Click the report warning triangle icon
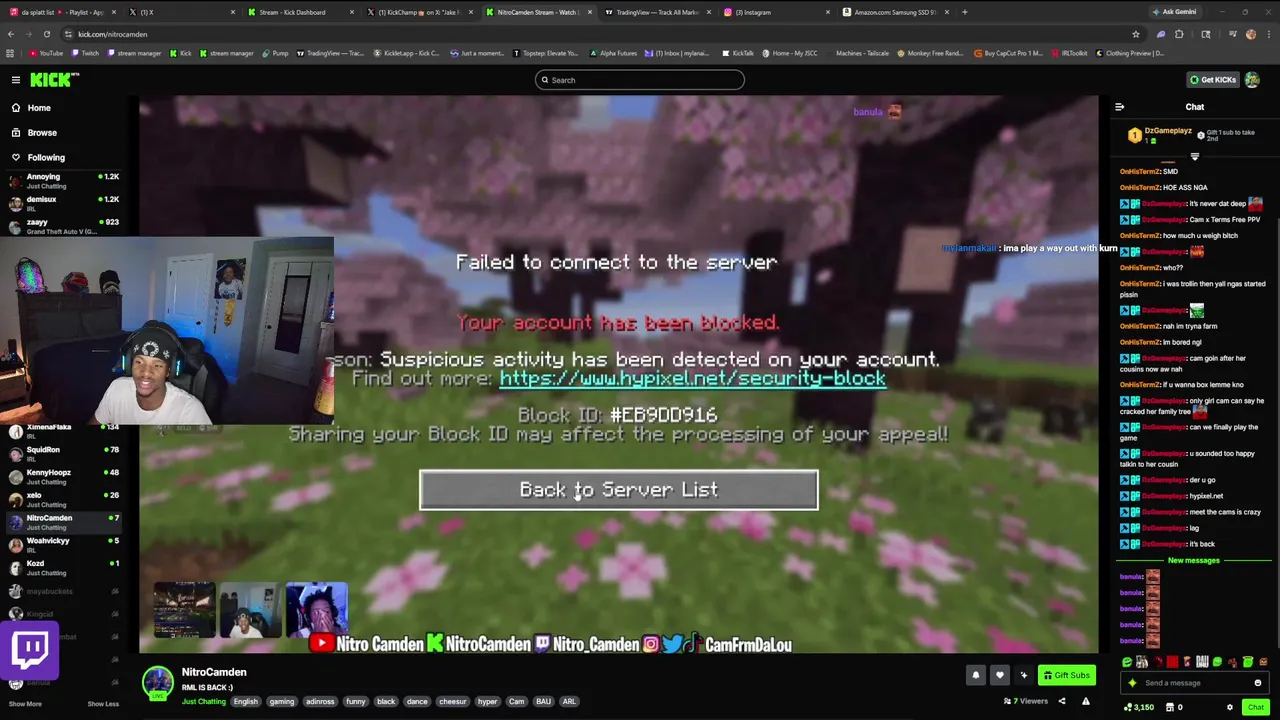1280x720 pixels. click(x=1085, y=701)
